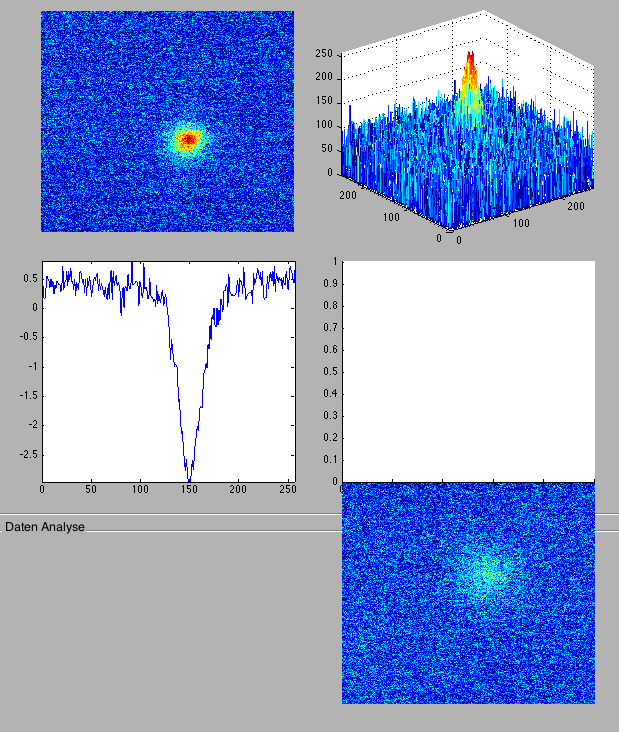Click the 0 x-axis tick of the line plot

42,490
